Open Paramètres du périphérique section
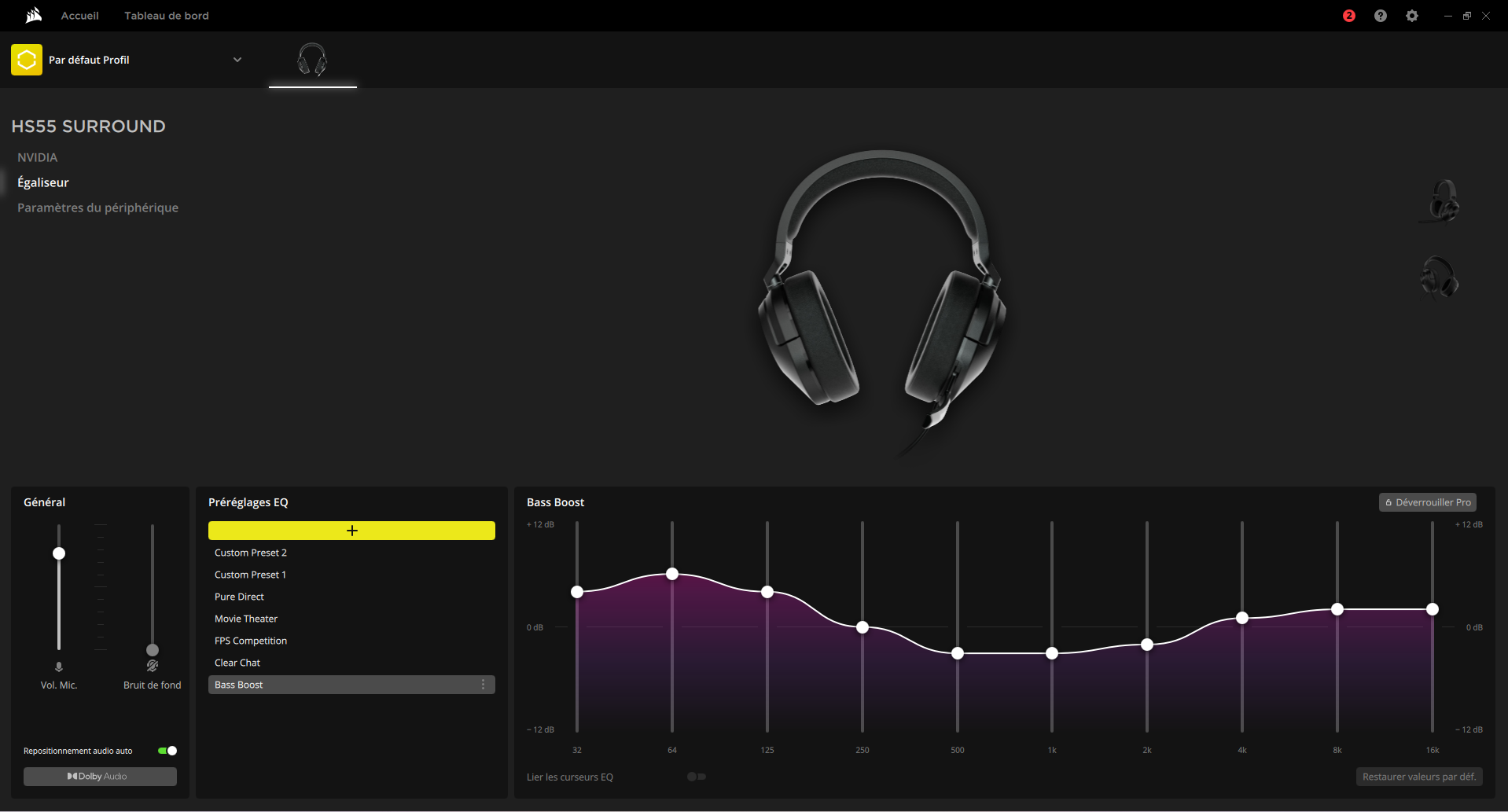The width and height of the screenshot is (1508, 812). (98, 208)
